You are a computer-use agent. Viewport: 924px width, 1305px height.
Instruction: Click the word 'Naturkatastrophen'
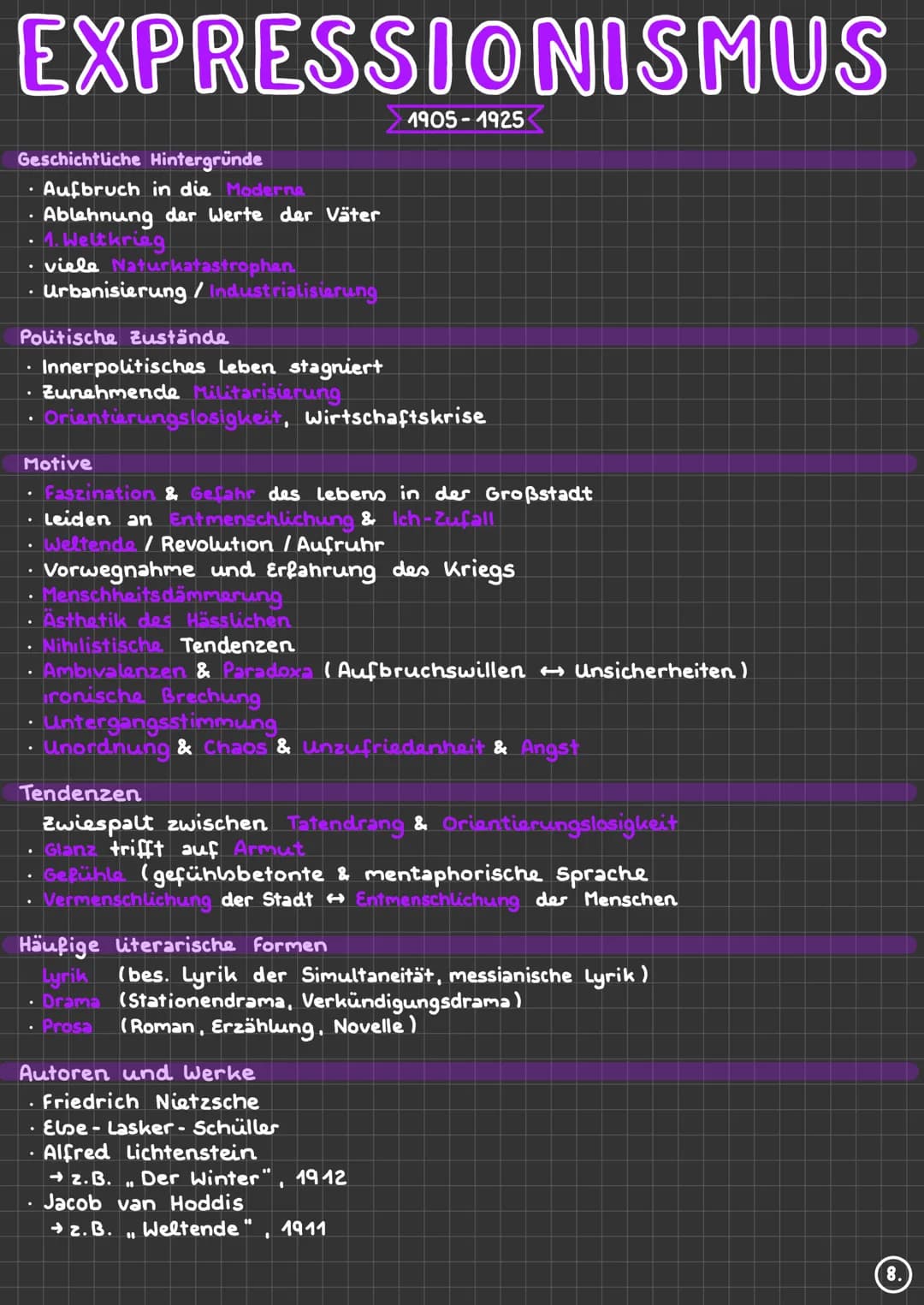click(203, 266)
